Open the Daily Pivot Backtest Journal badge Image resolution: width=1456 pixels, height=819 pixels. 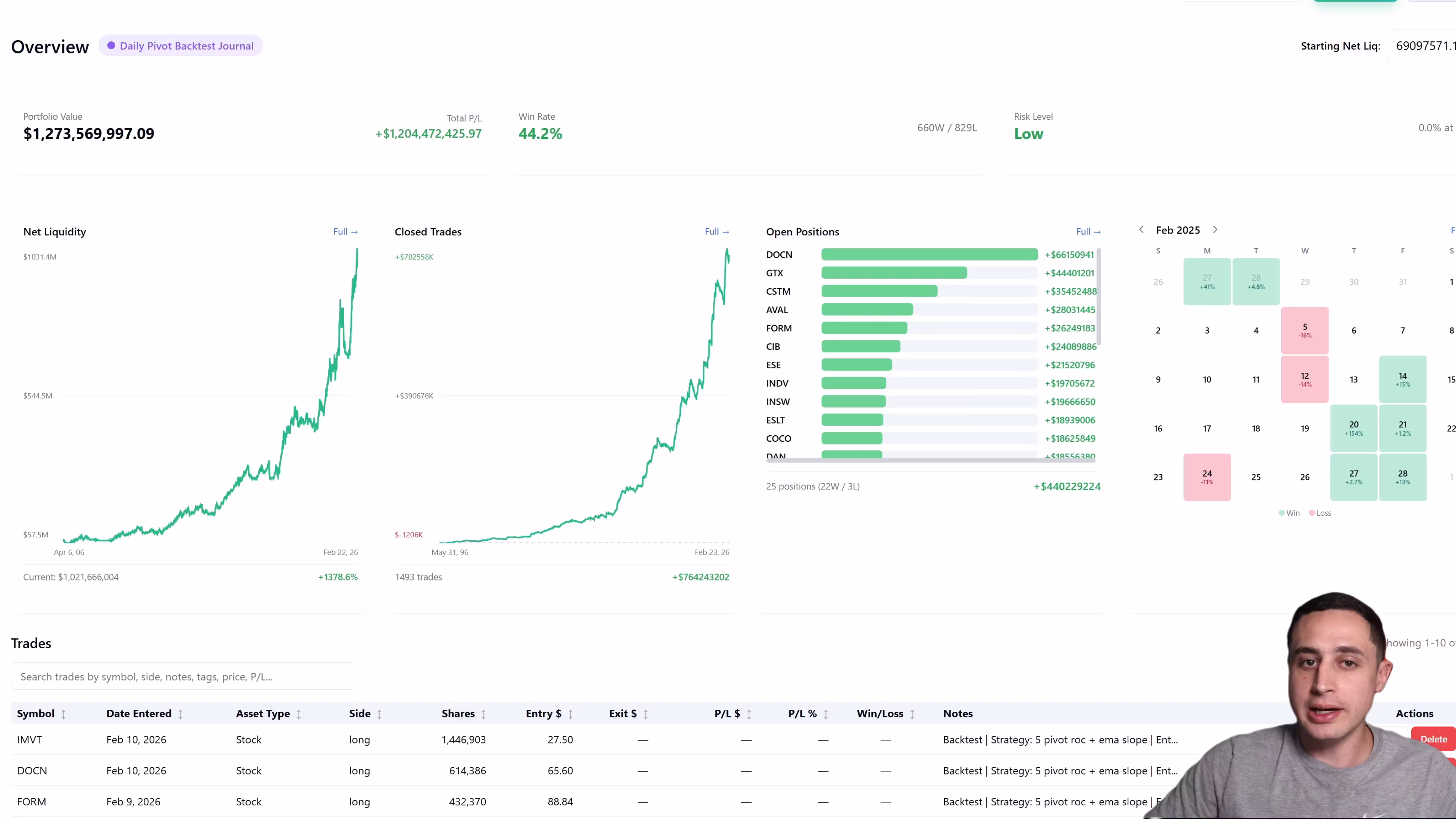click(180, 46)
